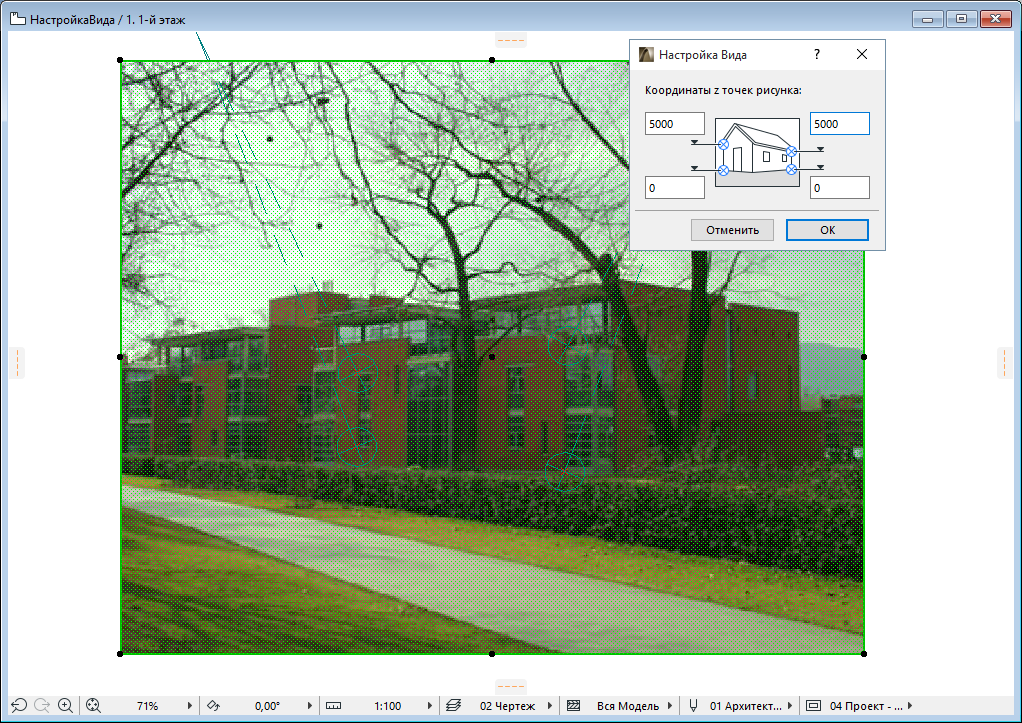Click the zoom-in magnifier icon
1022x723 pixels.
[66, 705]
